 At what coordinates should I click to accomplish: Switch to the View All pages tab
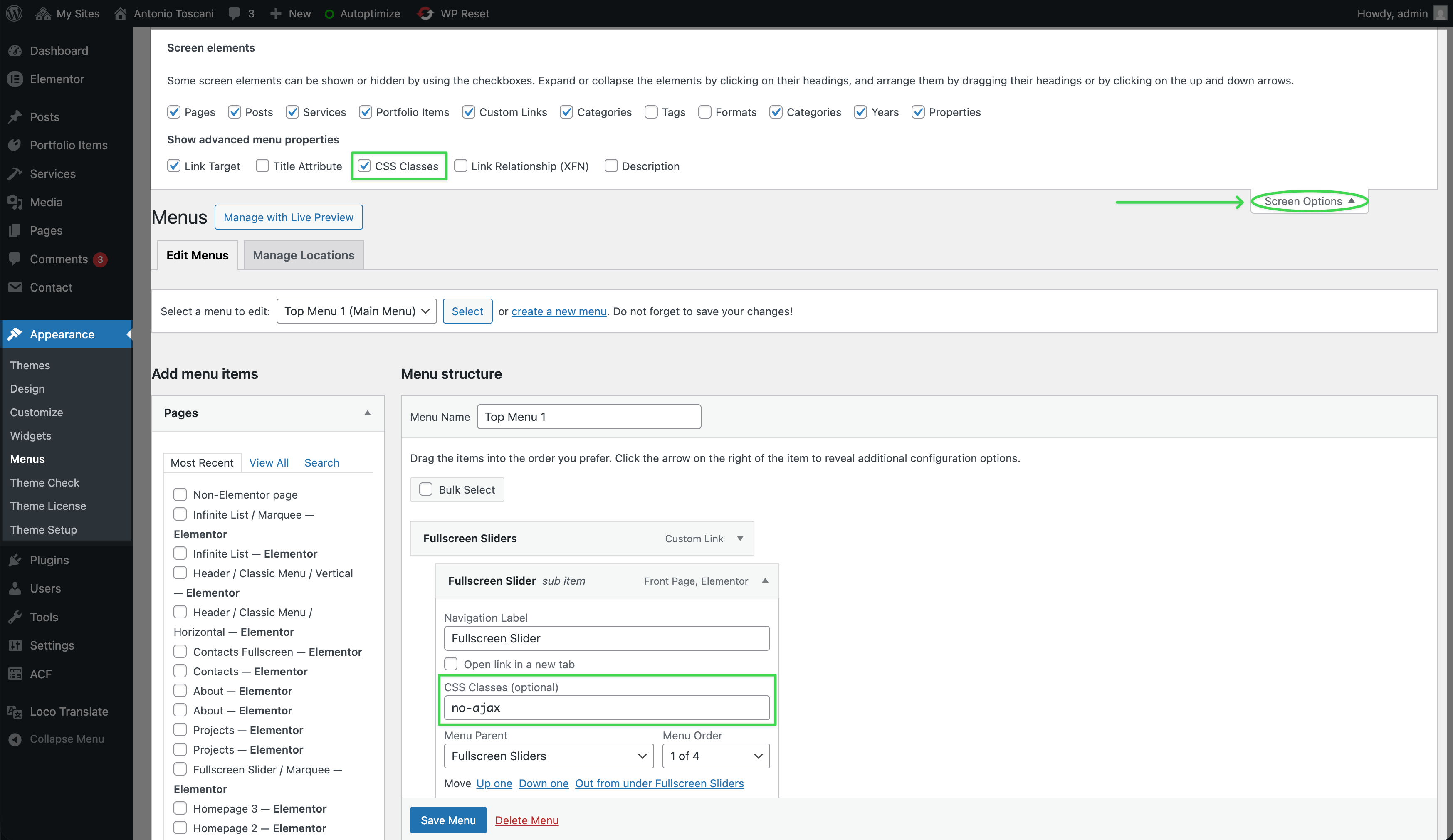(x=269, y=462)
